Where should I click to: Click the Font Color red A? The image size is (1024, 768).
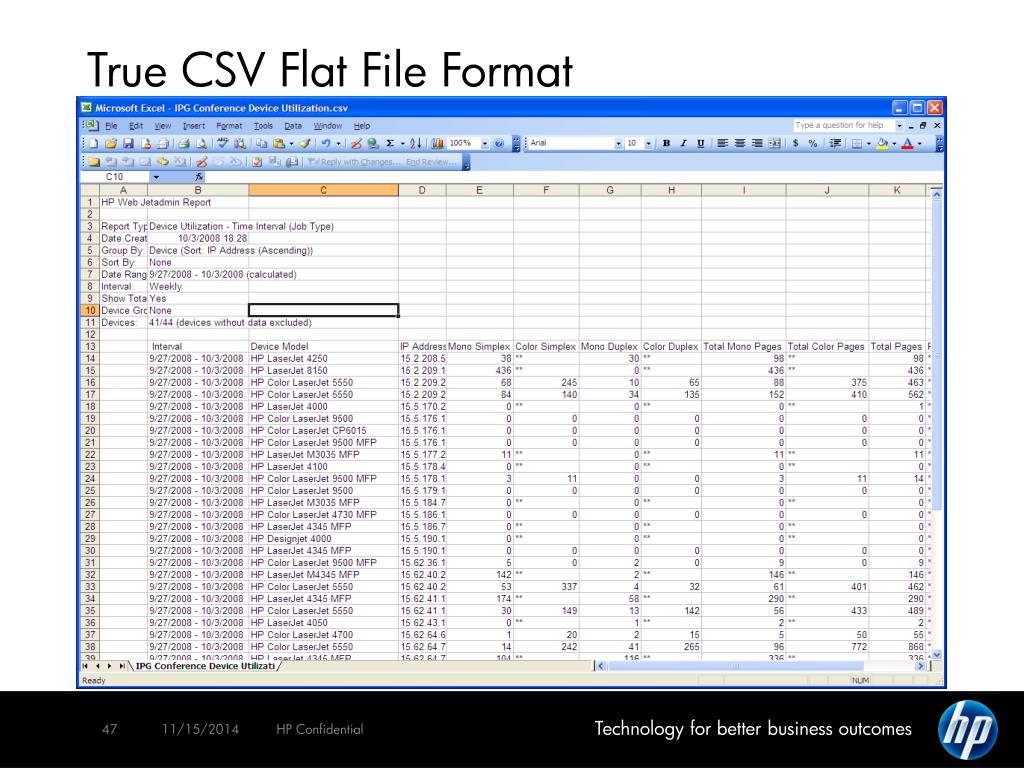coord(907,143)
